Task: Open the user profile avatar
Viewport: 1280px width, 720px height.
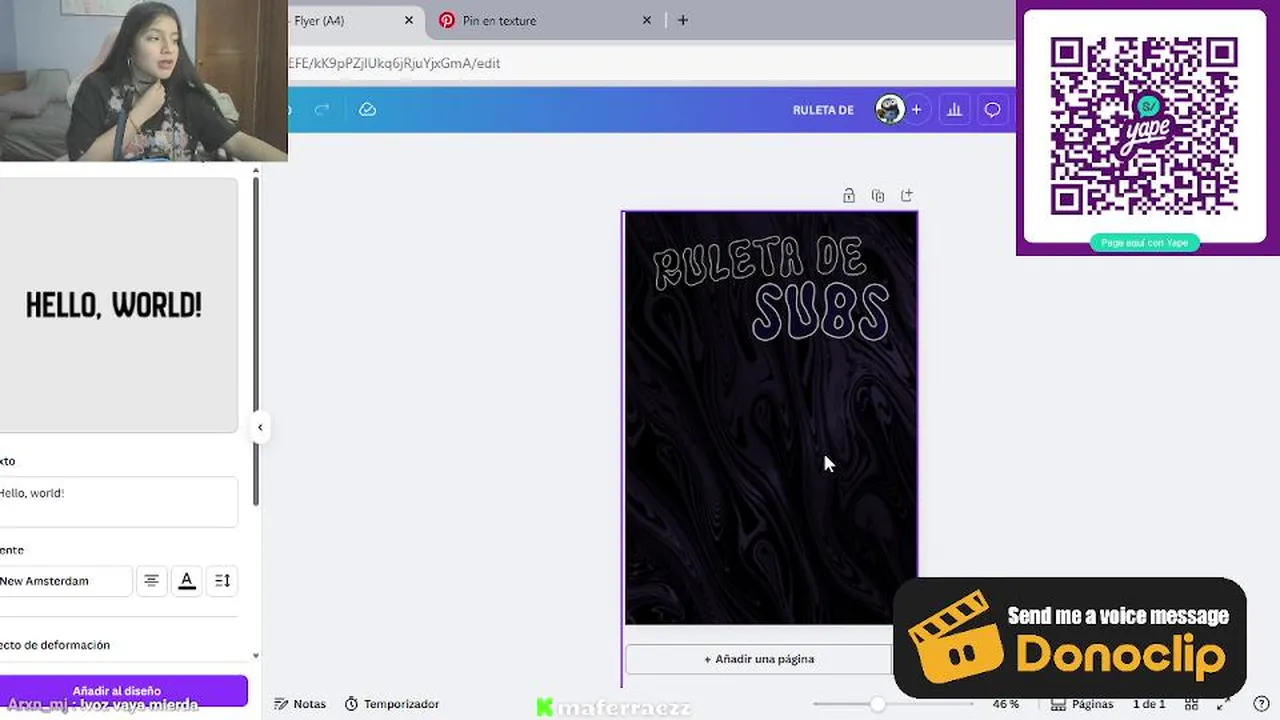Action: (889, 110)
